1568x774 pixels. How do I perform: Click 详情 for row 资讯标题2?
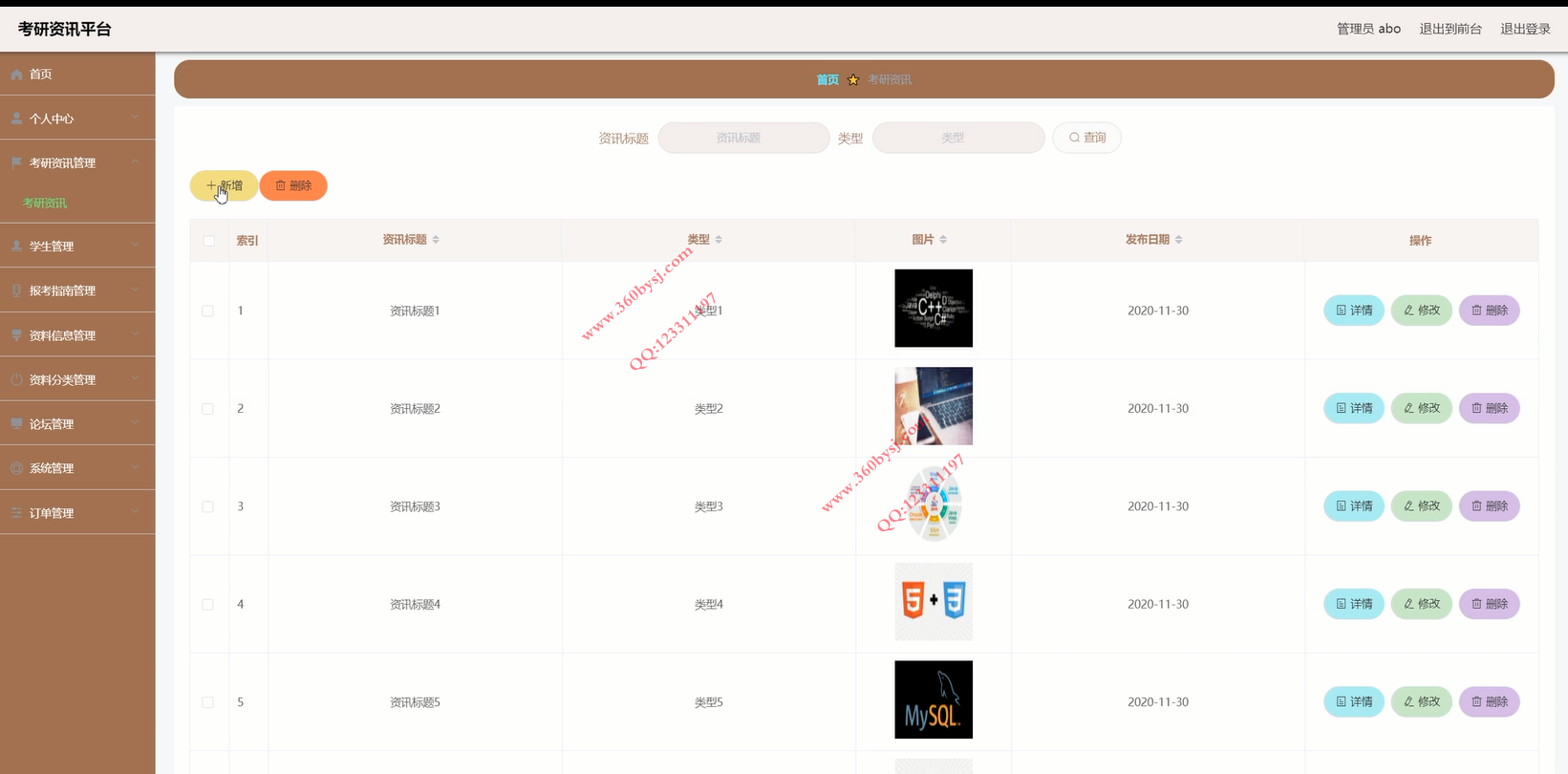pyautogui.click(x=1354, y=408)
